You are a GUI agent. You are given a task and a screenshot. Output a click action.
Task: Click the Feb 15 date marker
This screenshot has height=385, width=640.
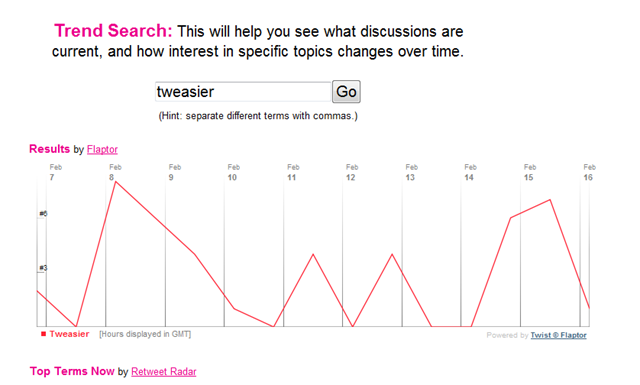pos(530,172)
